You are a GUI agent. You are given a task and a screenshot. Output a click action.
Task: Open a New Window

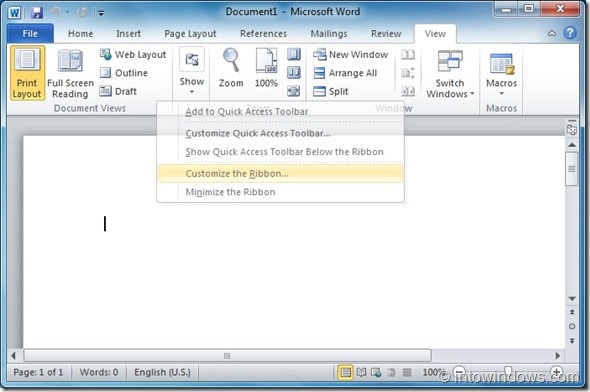[350, 55]
